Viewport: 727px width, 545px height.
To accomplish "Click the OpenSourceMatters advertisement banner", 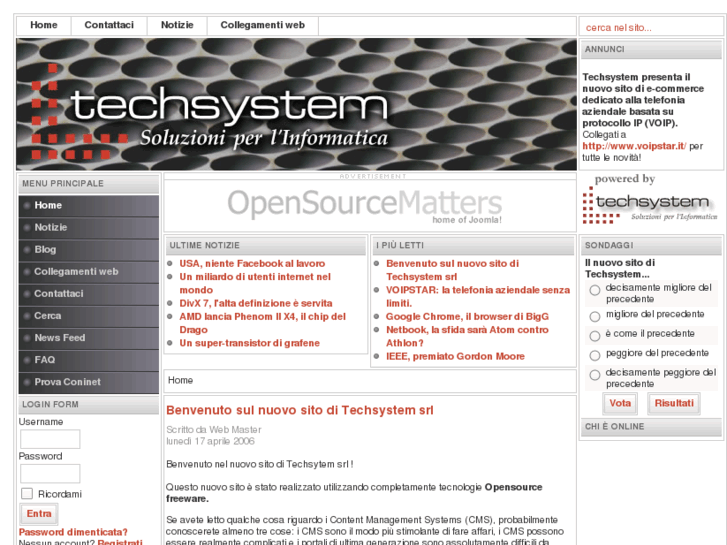I will (364, 205).
